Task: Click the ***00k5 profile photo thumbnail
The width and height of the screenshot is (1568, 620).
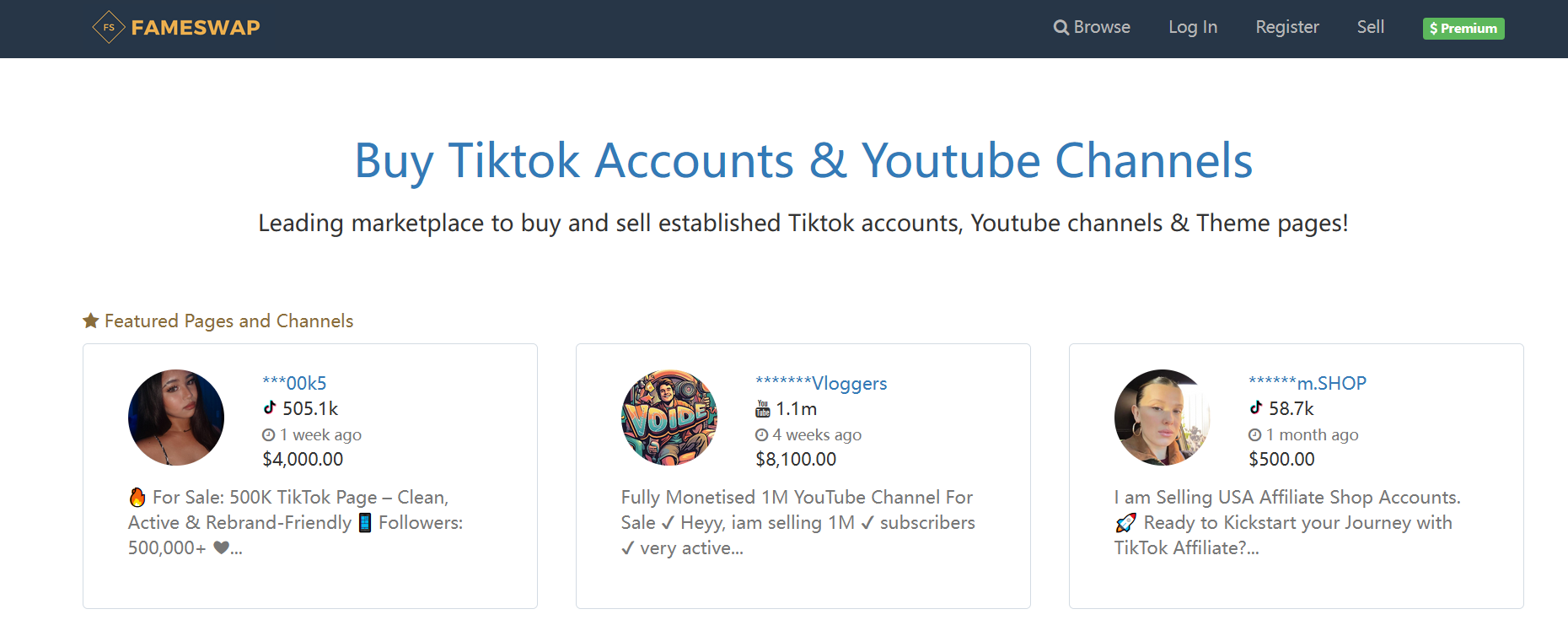Action: [x=176, y=418]
